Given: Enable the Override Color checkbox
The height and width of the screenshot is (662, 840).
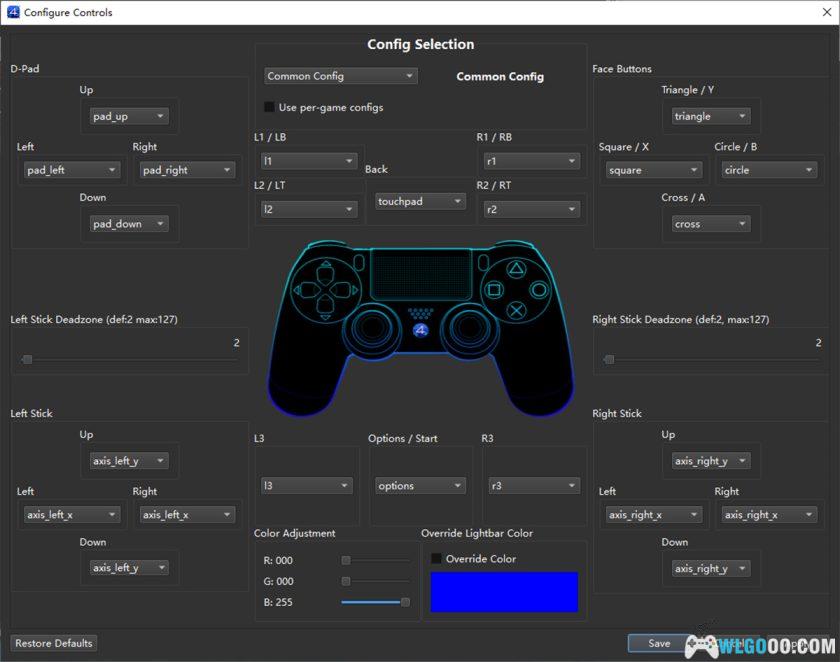Looking at the screenshot, I should (436, 560).
